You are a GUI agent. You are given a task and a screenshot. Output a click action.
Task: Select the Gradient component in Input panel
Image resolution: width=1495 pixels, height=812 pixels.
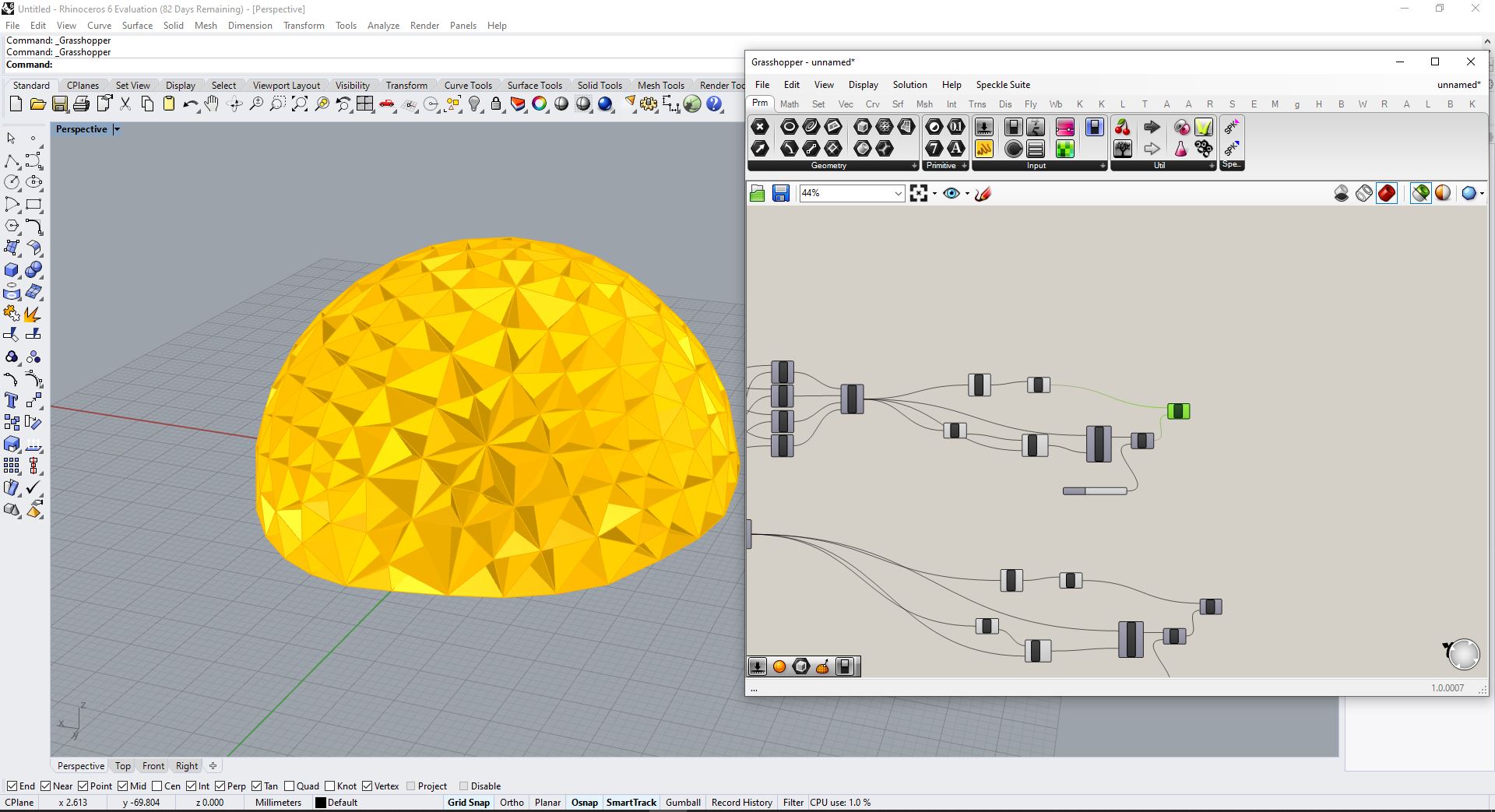click(1064, 127)
